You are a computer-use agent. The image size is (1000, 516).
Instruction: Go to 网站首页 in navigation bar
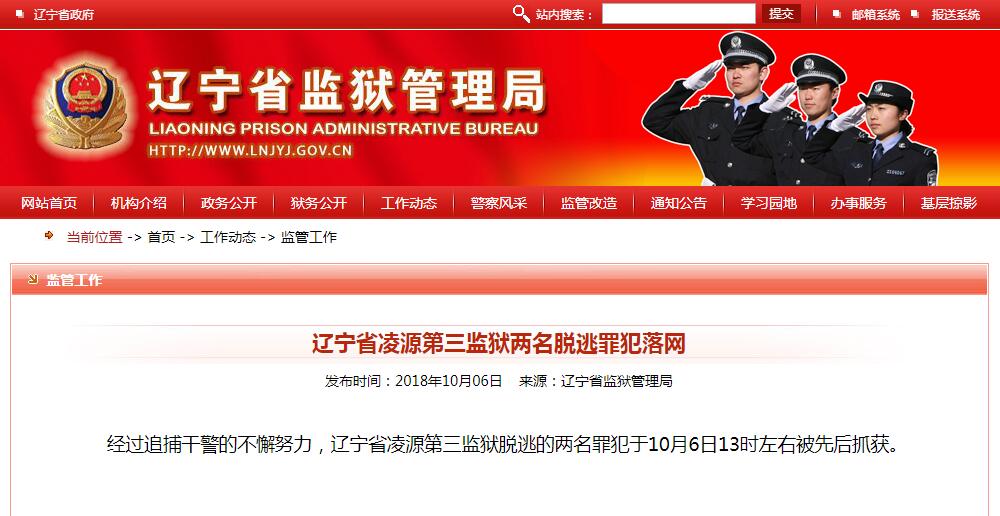tap(48, 203)
